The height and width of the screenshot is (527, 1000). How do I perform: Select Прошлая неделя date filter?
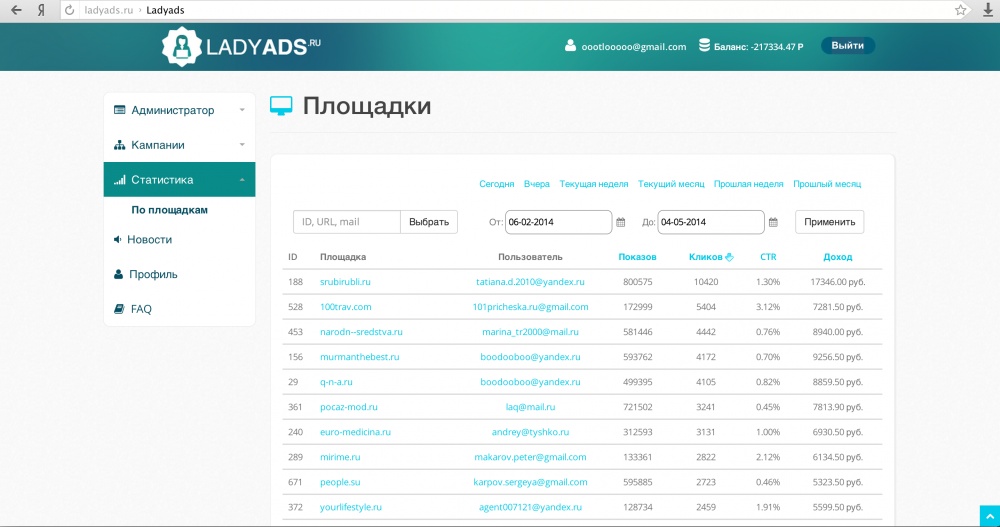pos(748,184)
